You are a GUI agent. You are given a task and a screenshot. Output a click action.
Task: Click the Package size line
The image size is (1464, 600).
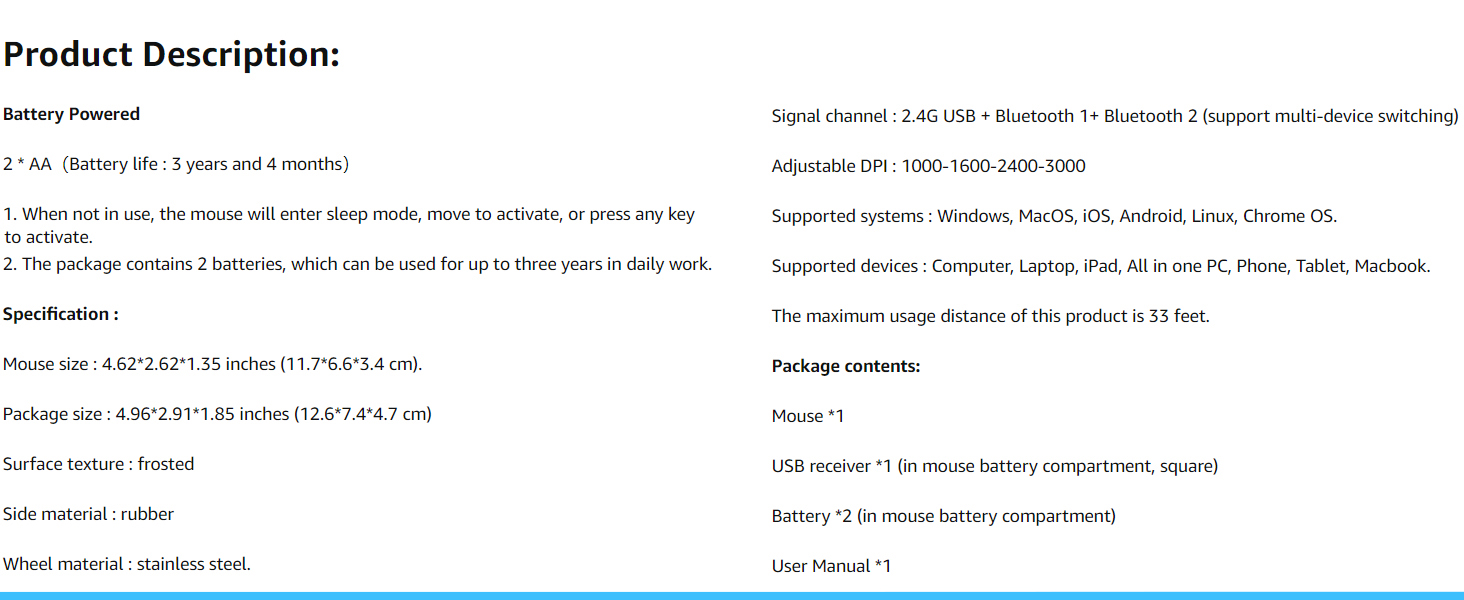coord(217,414)
